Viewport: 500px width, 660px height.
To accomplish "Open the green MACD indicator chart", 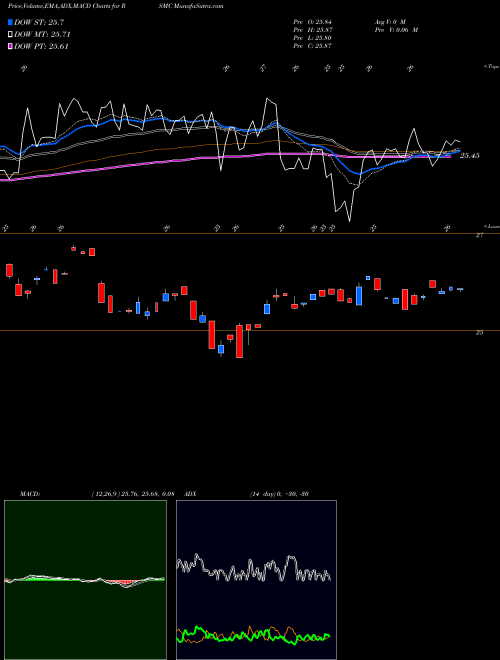I will 85,580.
